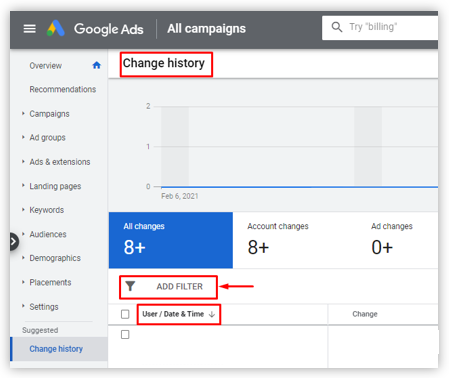Click the All campaigns title

(x=206, y=29)
